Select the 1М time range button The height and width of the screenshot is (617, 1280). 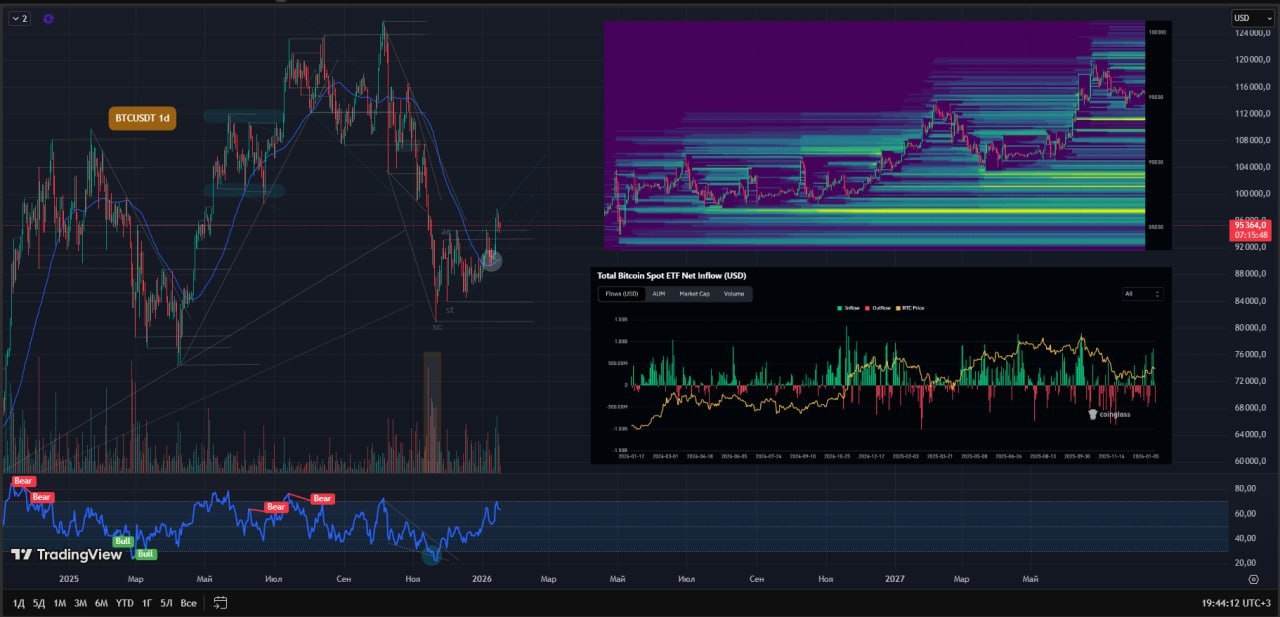(60, 603)
